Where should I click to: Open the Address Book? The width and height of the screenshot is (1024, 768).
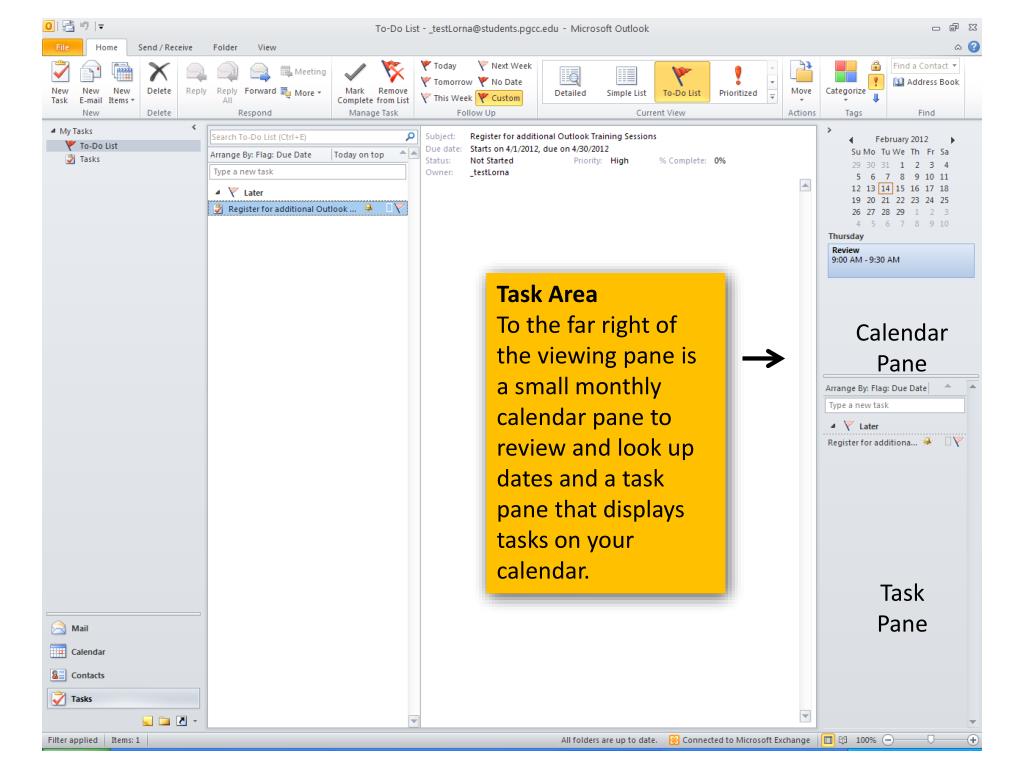pyautogui.click(x=926, y=82)
